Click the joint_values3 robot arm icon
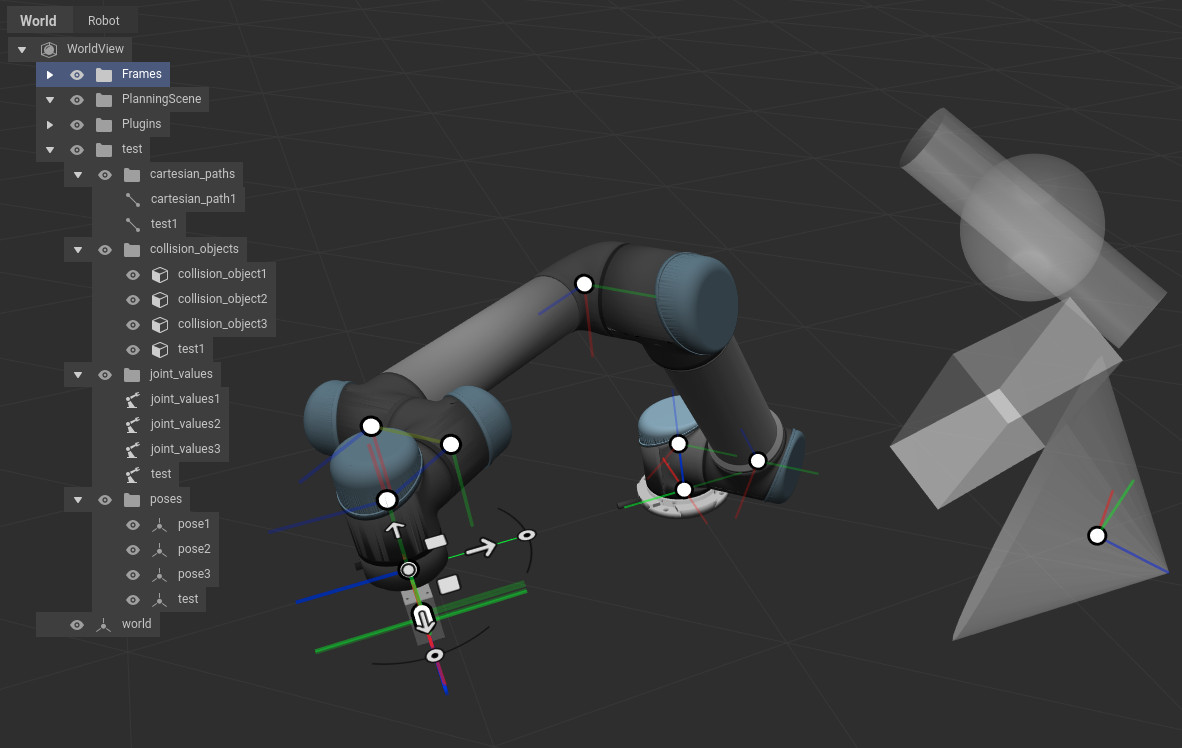Image resolution: width=1182 pixels, height=748 pixels. (x=133, y=449)
